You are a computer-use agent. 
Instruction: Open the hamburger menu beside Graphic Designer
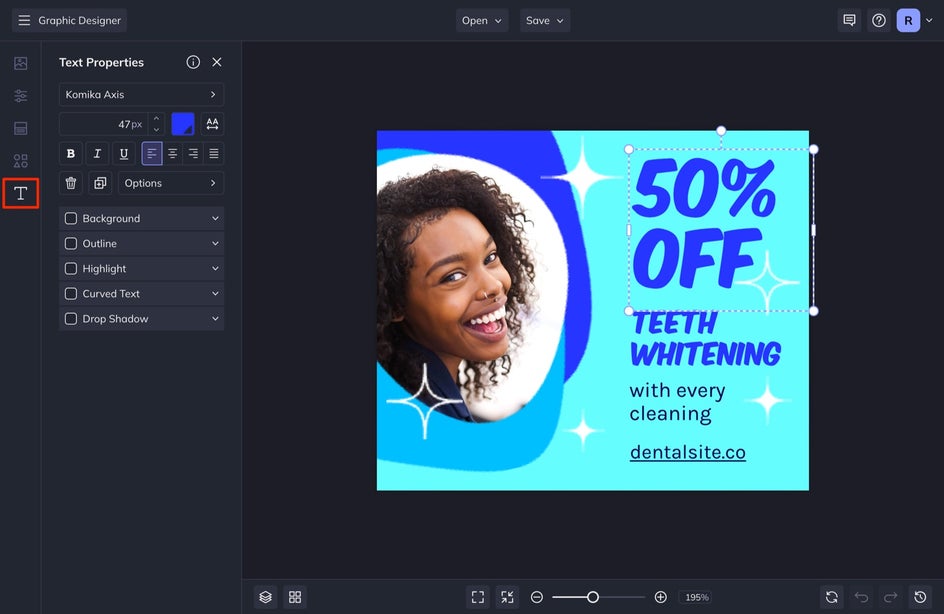coord(24,20)
